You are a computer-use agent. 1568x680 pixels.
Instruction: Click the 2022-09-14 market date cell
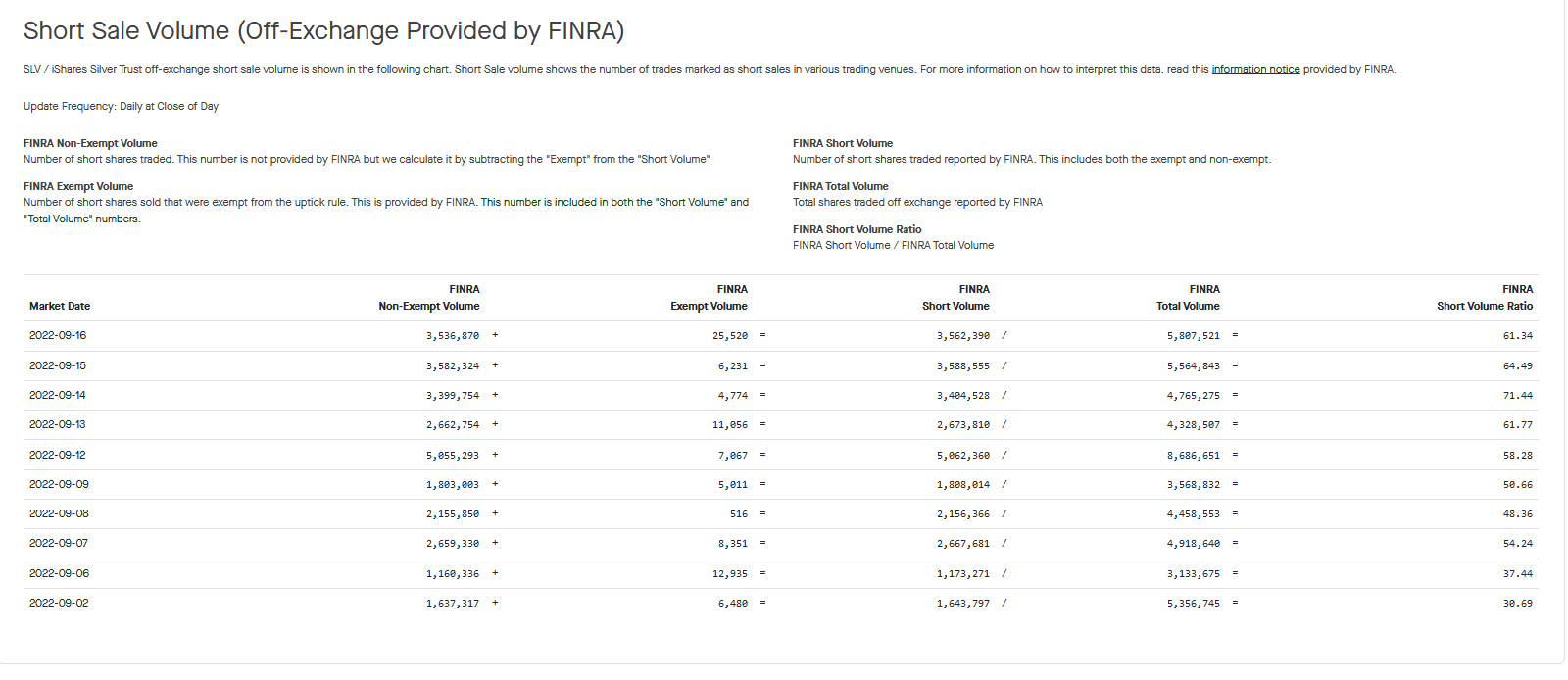pyautogui.click(x=58, y=395)
